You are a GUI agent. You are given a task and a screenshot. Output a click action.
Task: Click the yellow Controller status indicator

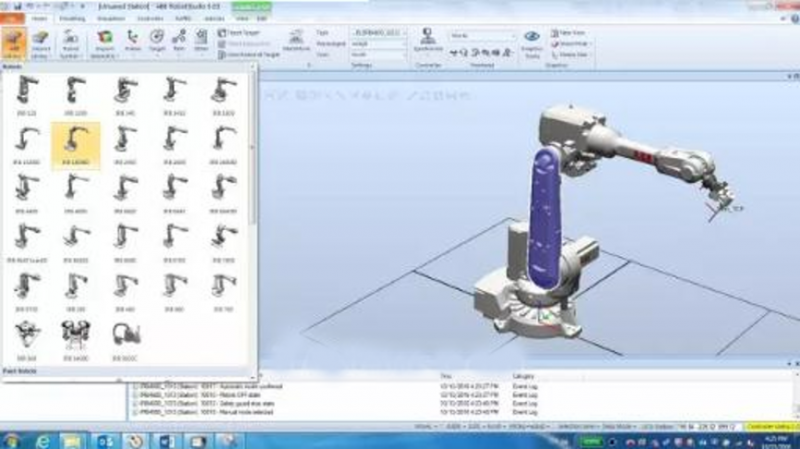772,426
